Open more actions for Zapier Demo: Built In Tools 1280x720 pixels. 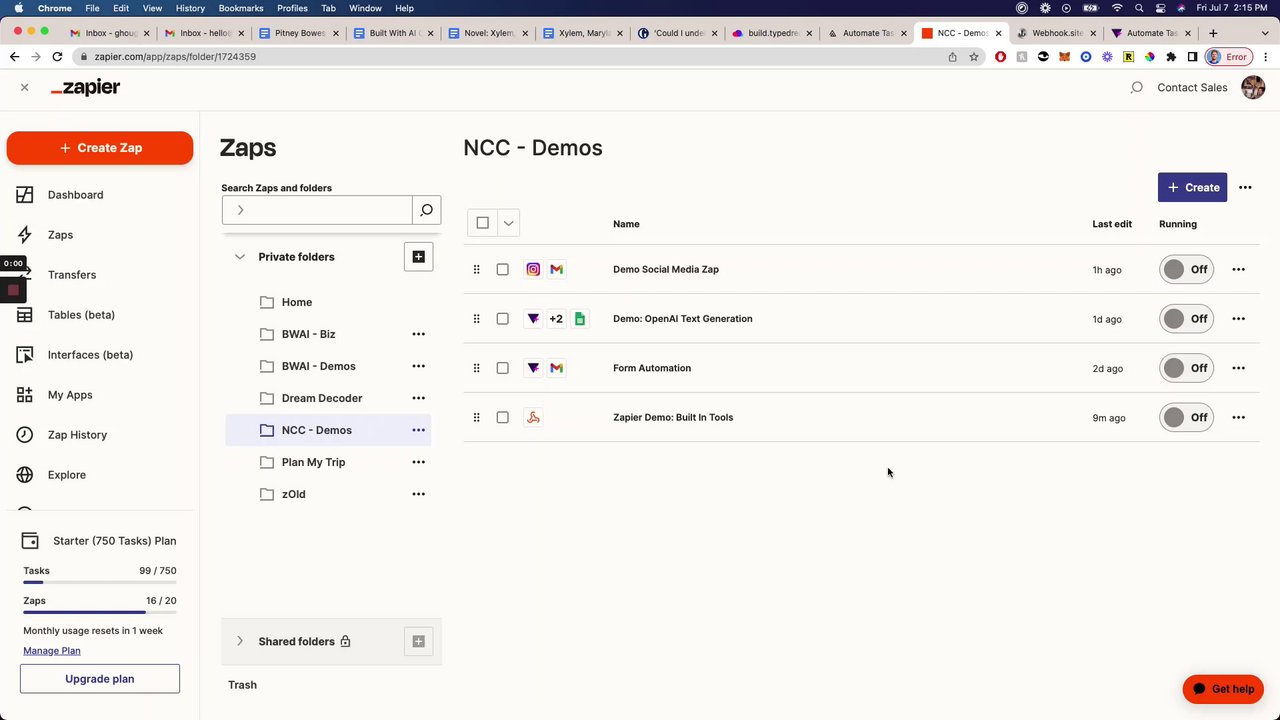(1238, 417)
